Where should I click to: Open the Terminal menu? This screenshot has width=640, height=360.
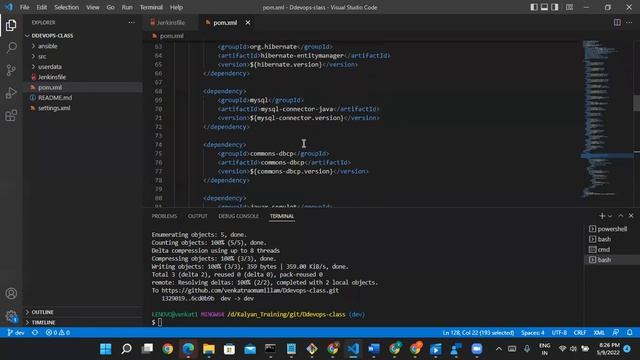pyautogui.click(x=151, y=7)
